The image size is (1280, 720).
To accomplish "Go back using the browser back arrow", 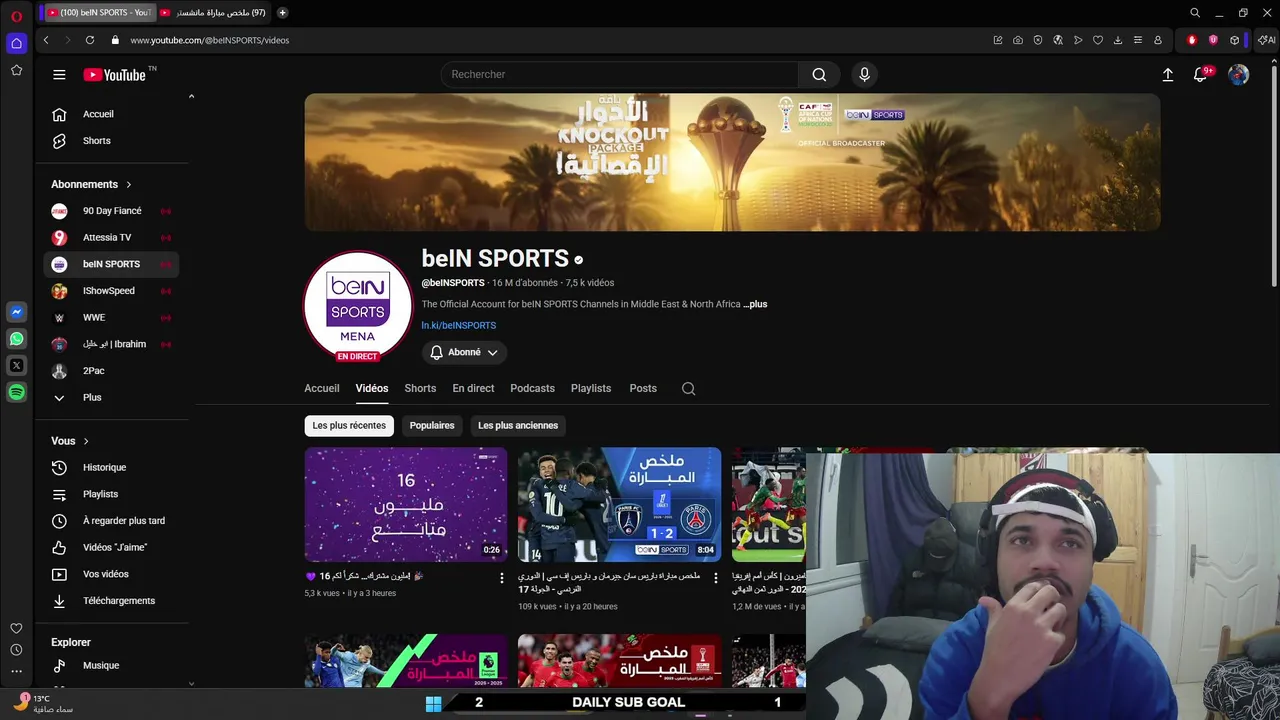I will click(46, 40).
